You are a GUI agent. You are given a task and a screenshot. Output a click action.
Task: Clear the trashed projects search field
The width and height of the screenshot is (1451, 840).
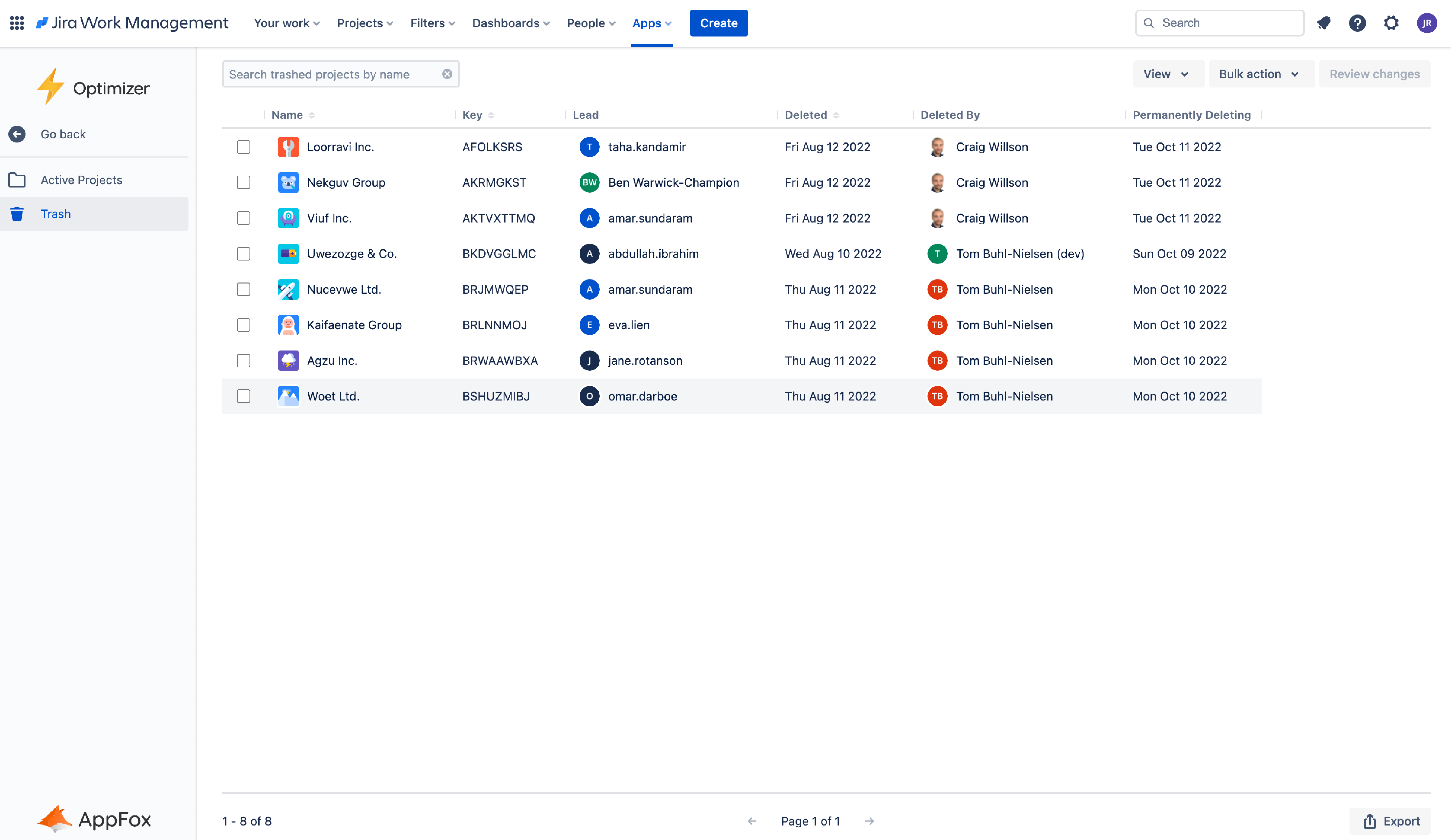[447, 74]
